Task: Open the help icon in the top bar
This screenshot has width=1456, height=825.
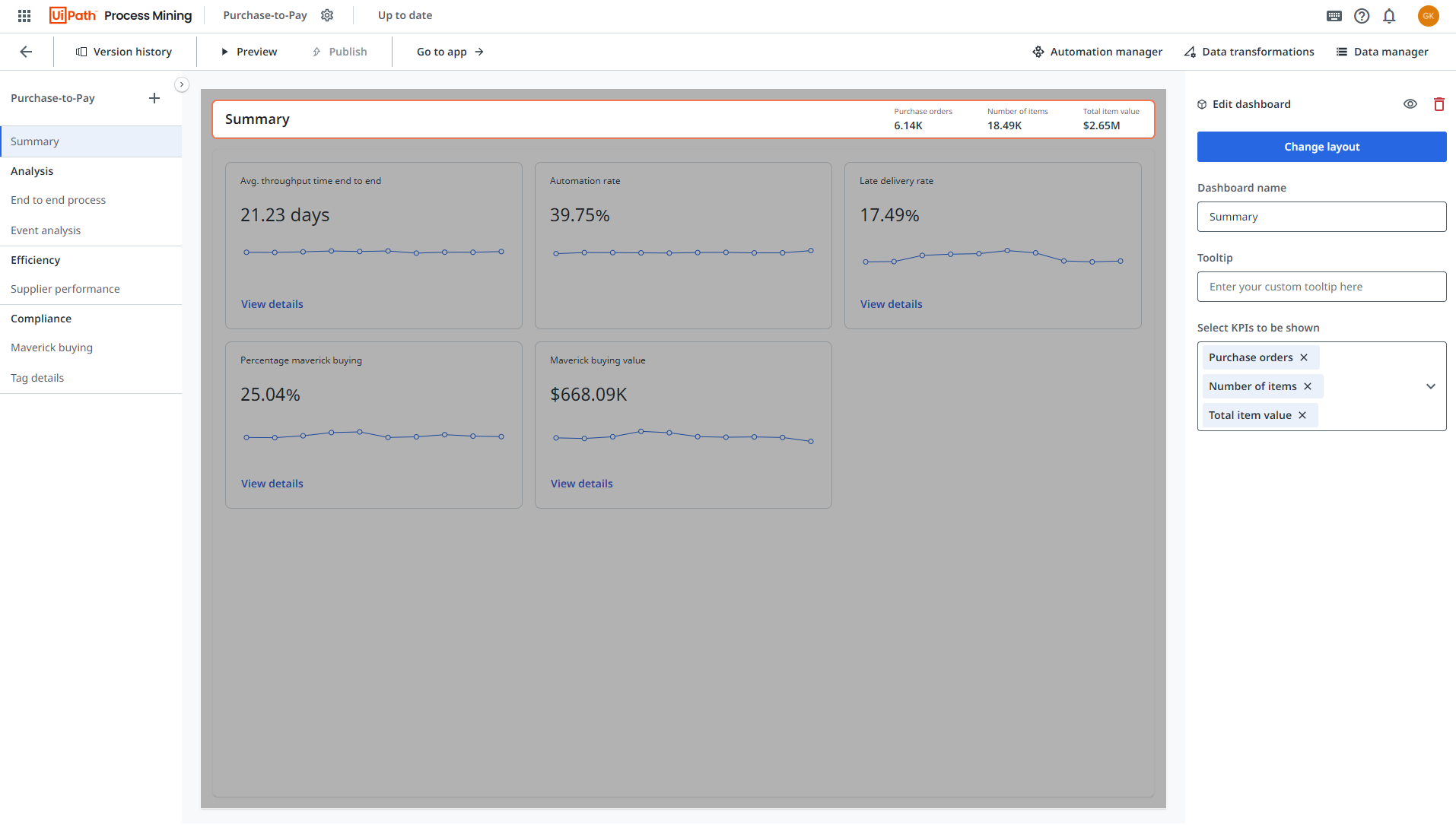Action: click(1362, 15)
